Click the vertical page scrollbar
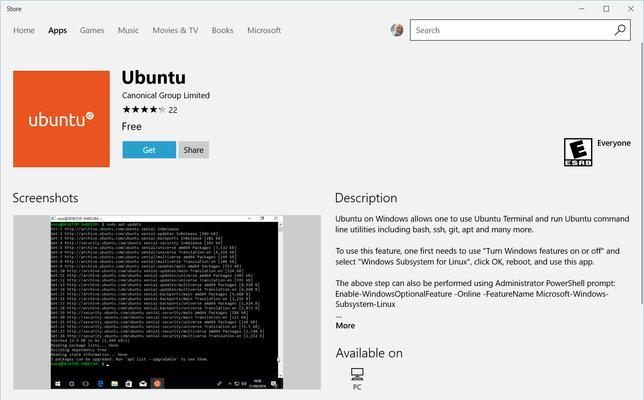Image resolution: width=644 pixels, height=400 pixels. tap(642, 172)
